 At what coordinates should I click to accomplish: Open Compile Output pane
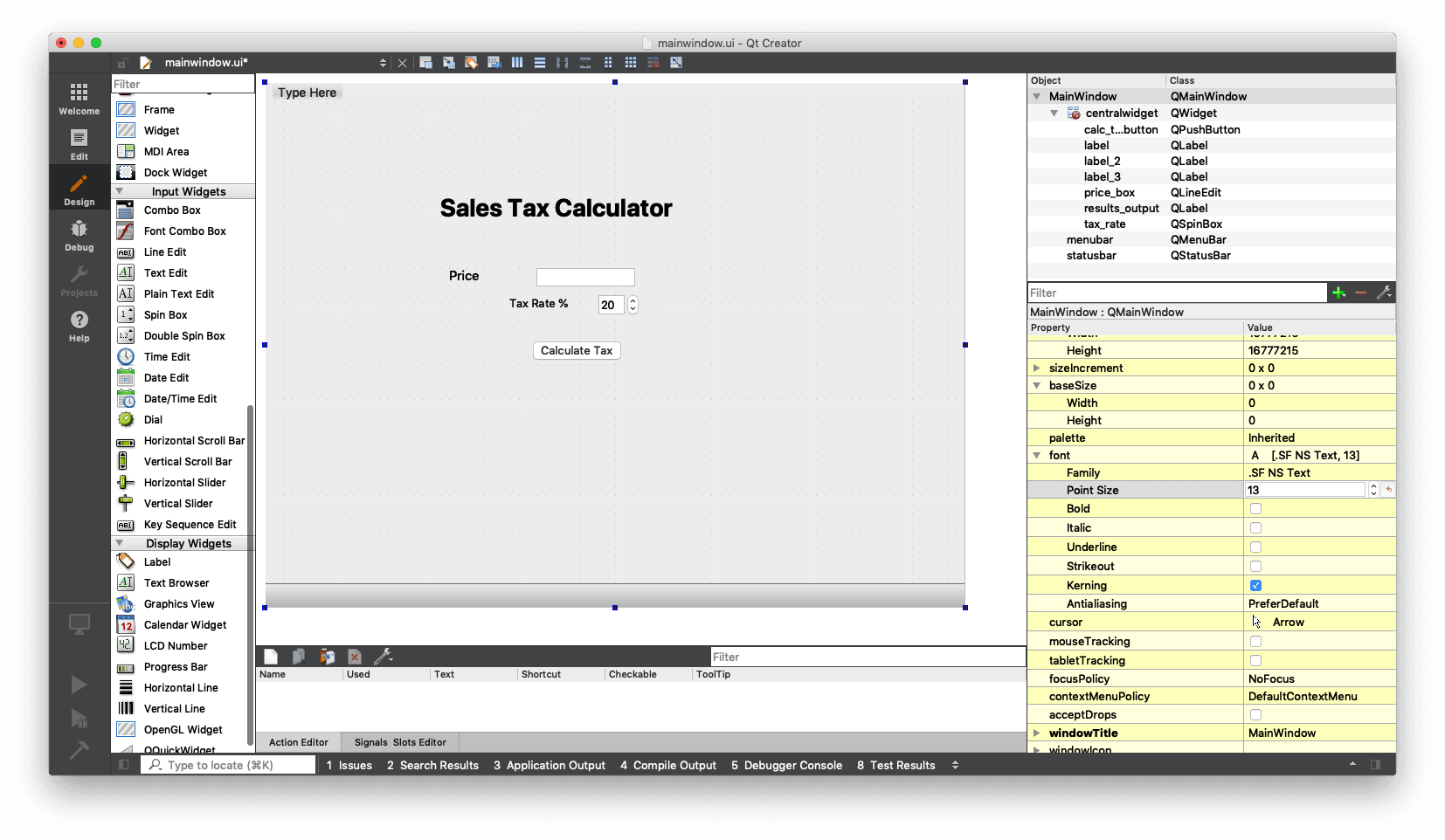pyautogui.click(x=667, y=765)
